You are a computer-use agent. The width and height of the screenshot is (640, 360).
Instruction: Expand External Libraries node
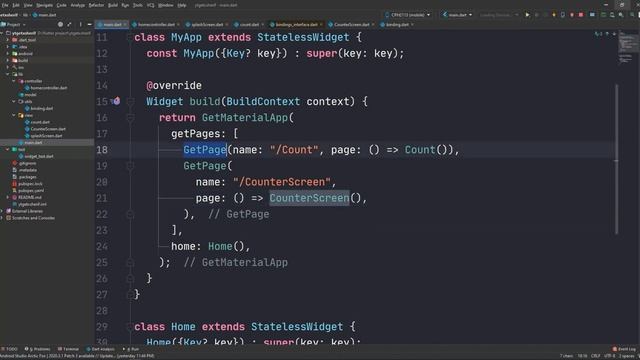point(2,211)
